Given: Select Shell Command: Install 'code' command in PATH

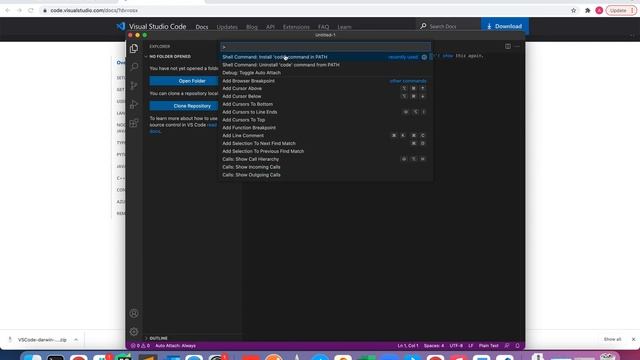Looking at the screenshot, I should click(x=325, y=57).
